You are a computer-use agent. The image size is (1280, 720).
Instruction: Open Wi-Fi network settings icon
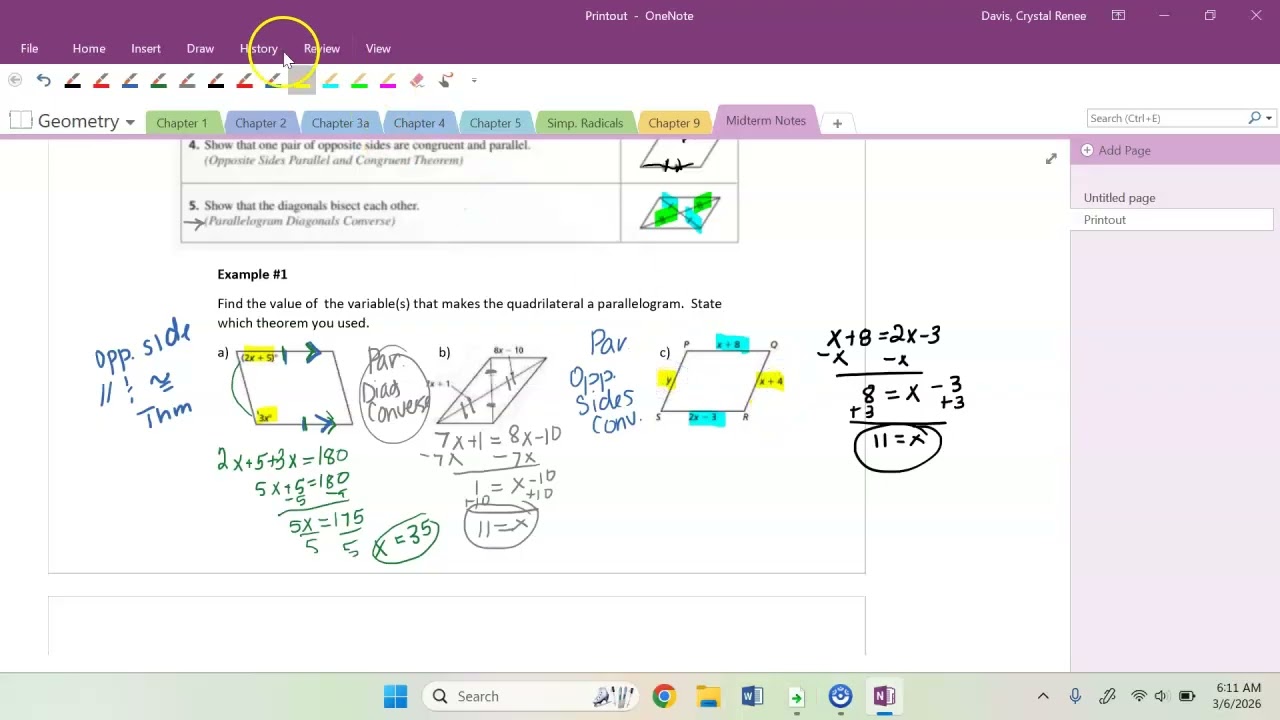pyautogui.click(x=1139, y=696)
